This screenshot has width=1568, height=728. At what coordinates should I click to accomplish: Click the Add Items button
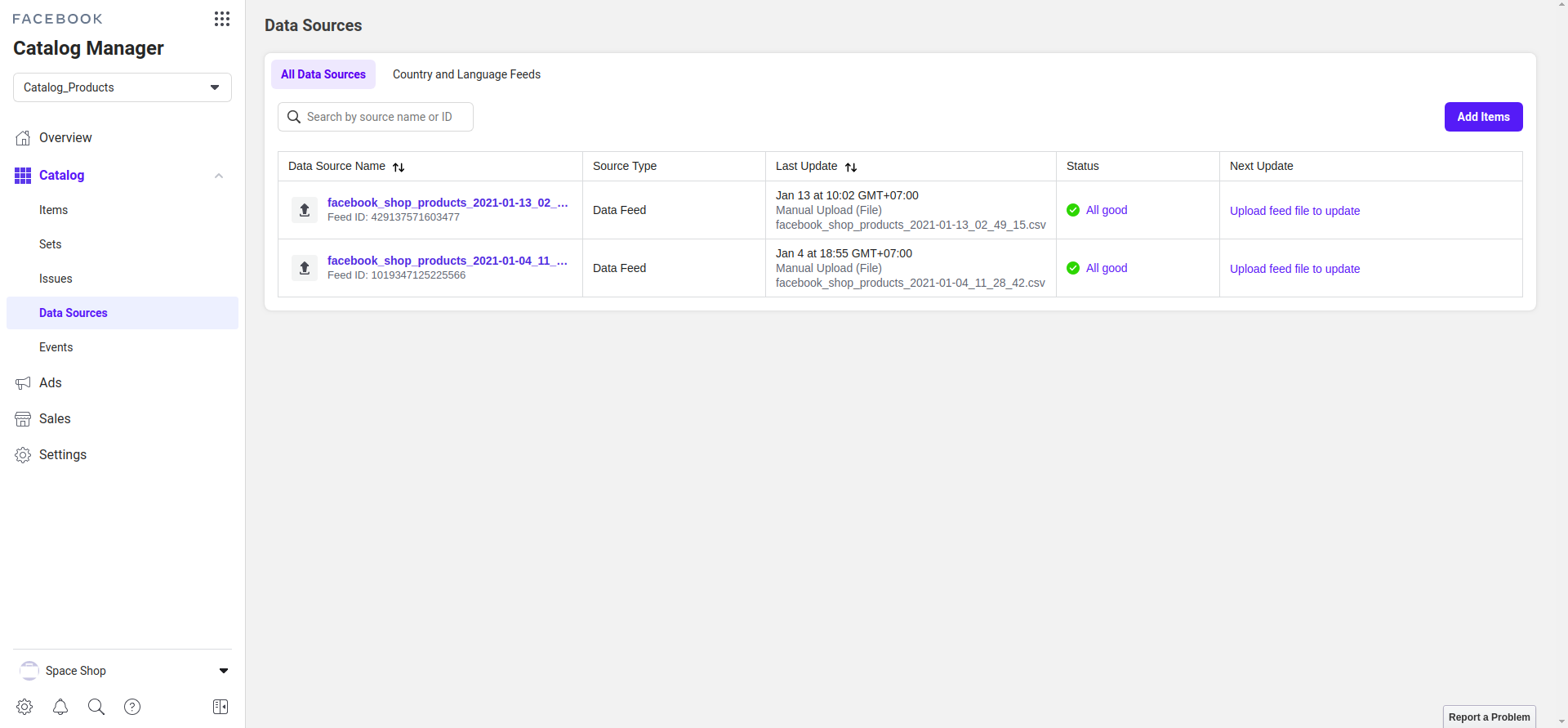(1483, 117)
